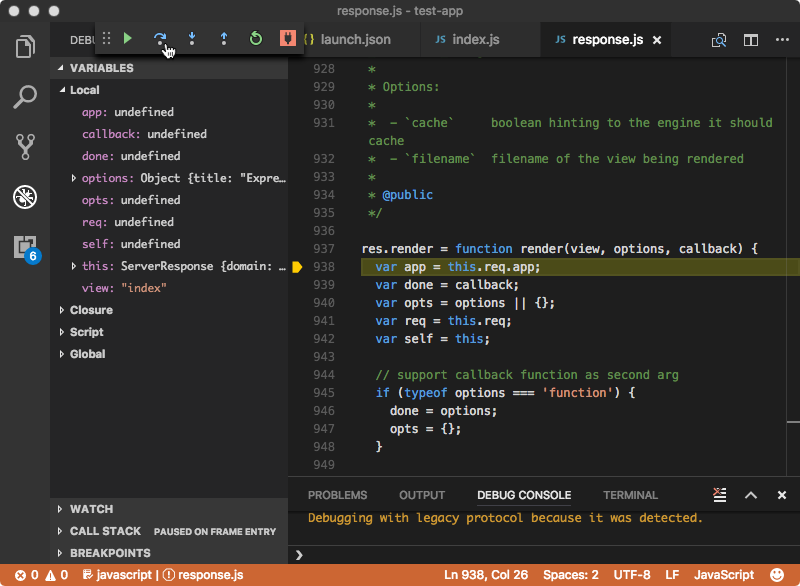800x586 pixels.
Task: Click the Step Into debug button
Action: (192, 38)
